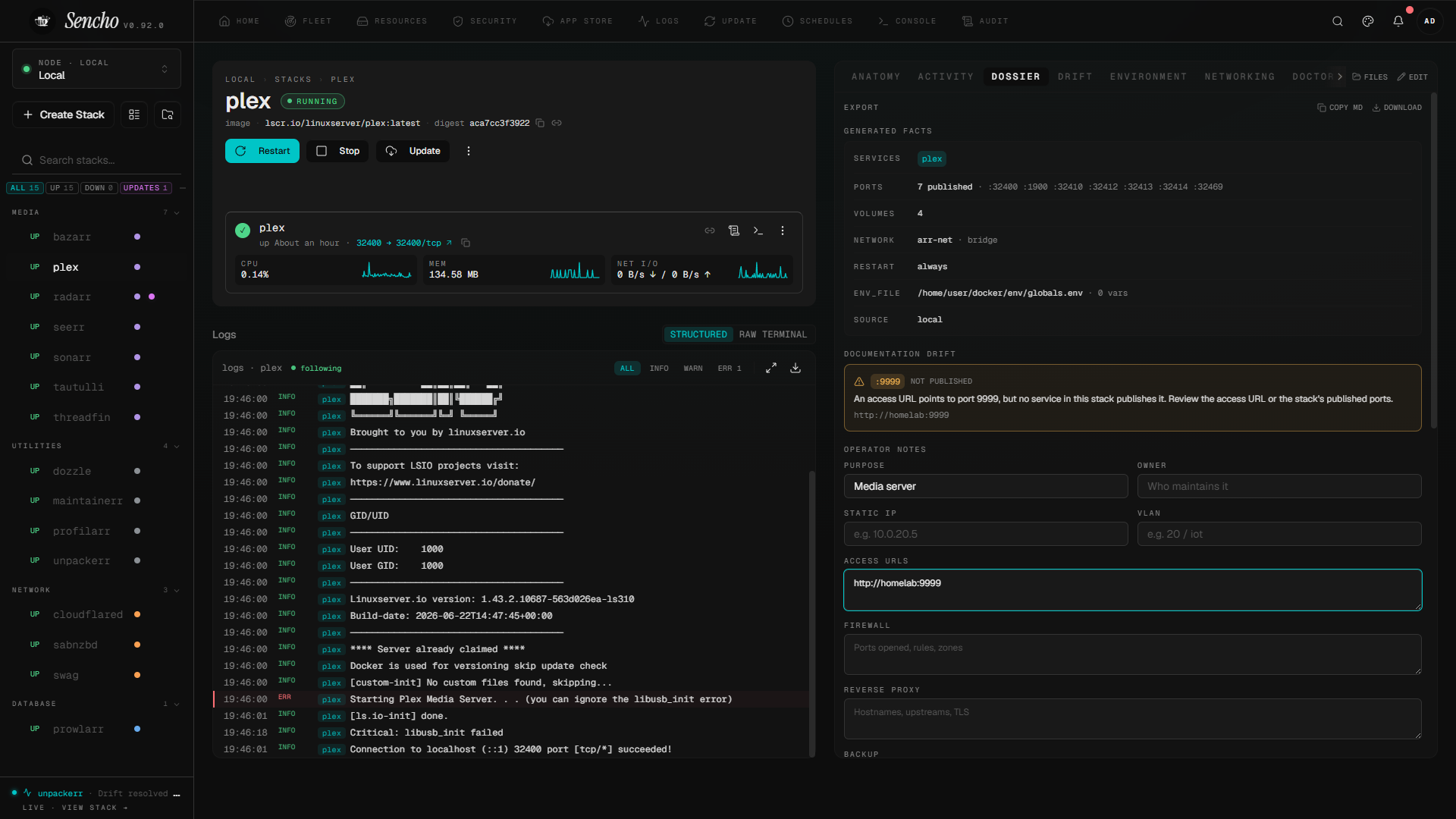The width and height of the screenshot is (1456, 819).
Task: Switch to the Networking tab
Action: [x=1240, y=77]
